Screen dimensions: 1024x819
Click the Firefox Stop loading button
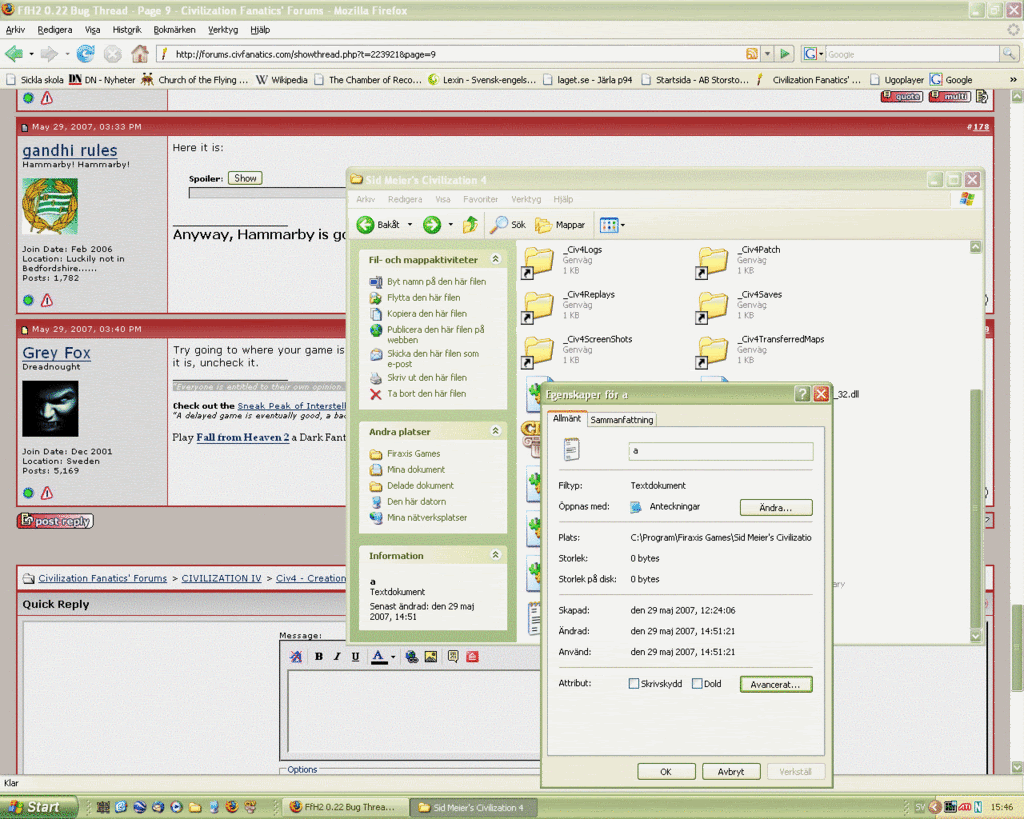(112, 54)
